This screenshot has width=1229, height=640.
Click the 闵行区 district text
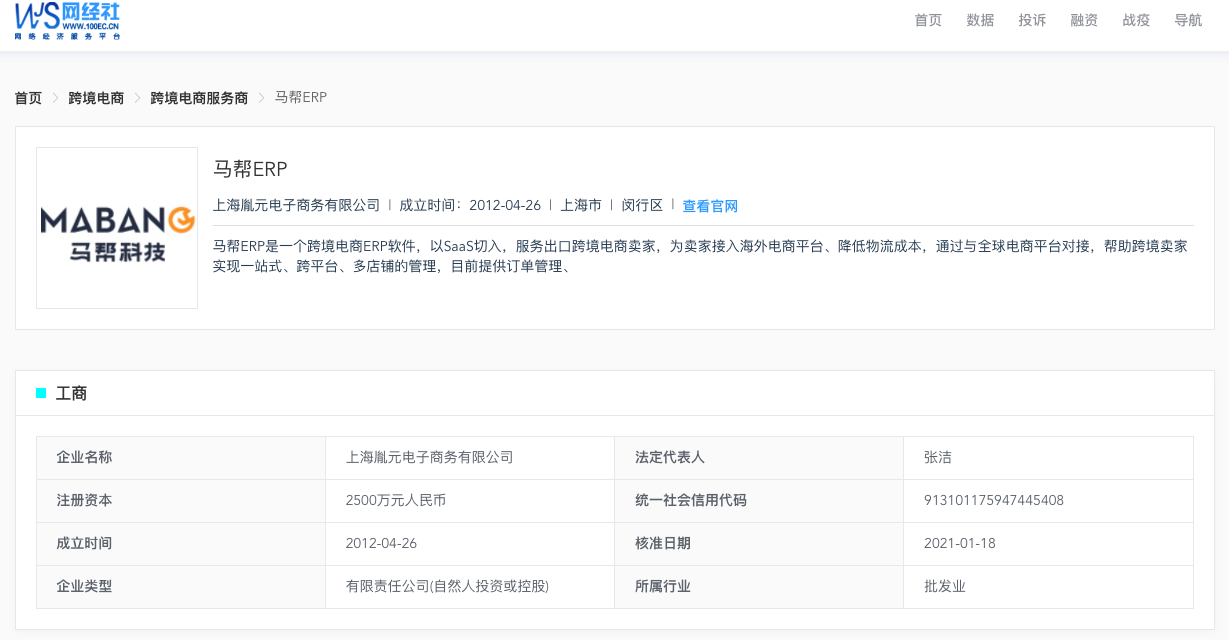point(642,205)
